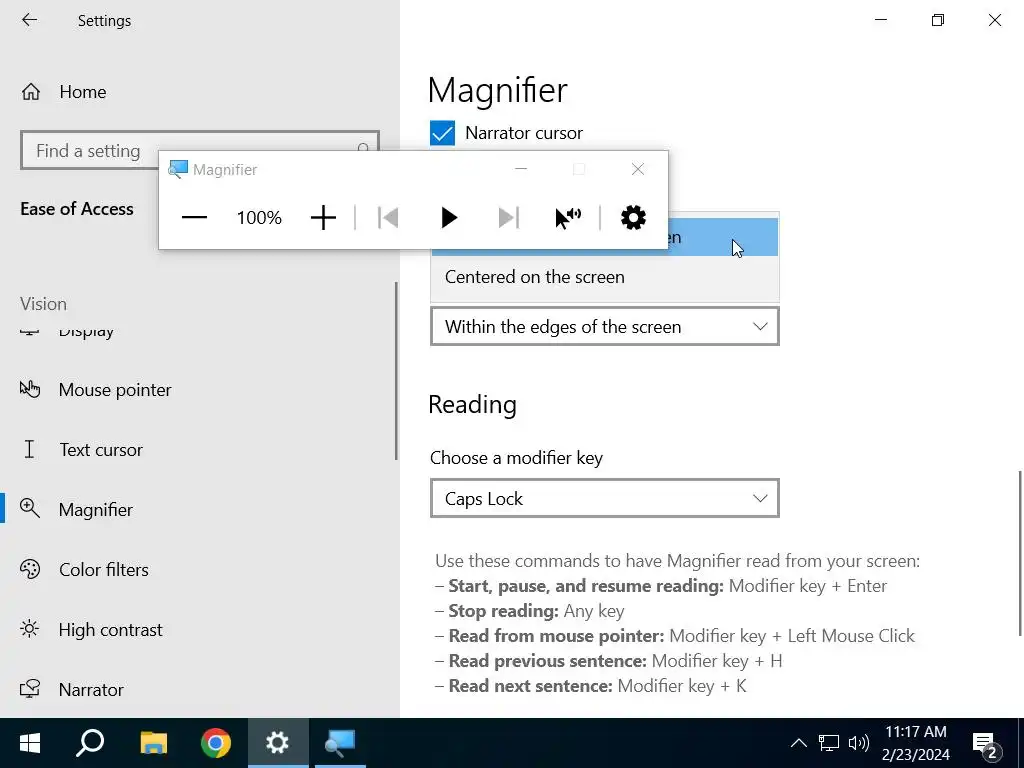Click the sidebar vertical scrollbar
The image size is (1024, 768).
coord(396,371)
